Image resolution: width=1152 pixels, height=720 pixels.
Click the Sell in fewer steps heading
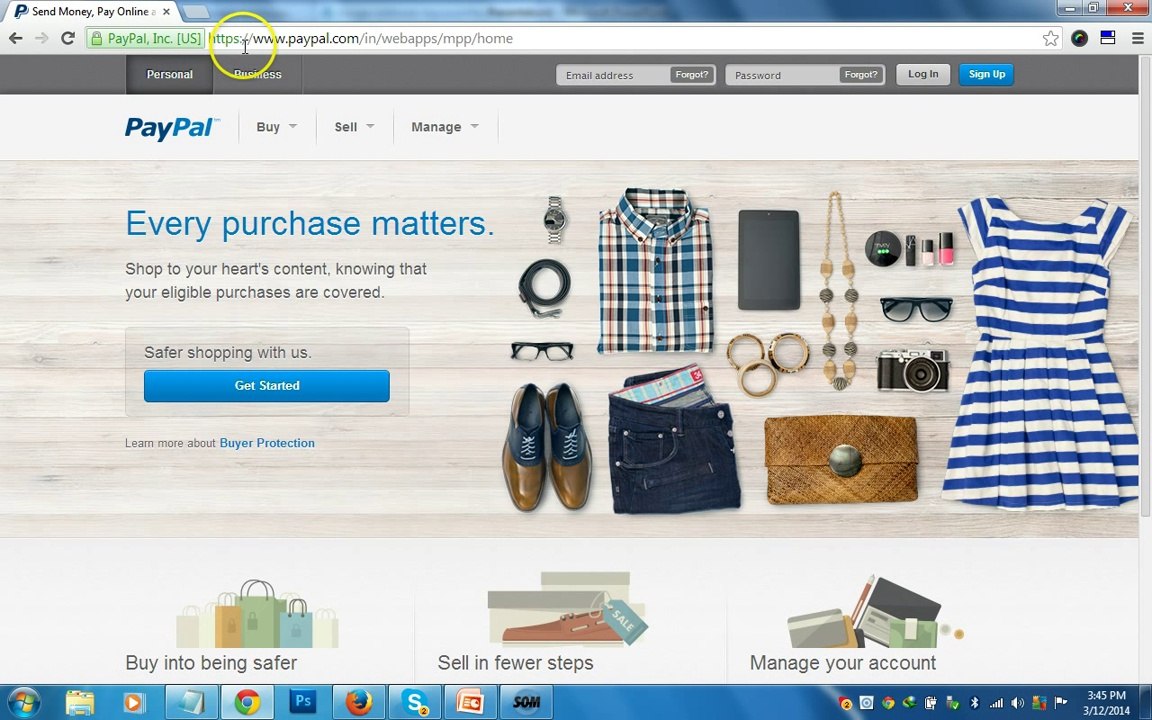(515, 663)
